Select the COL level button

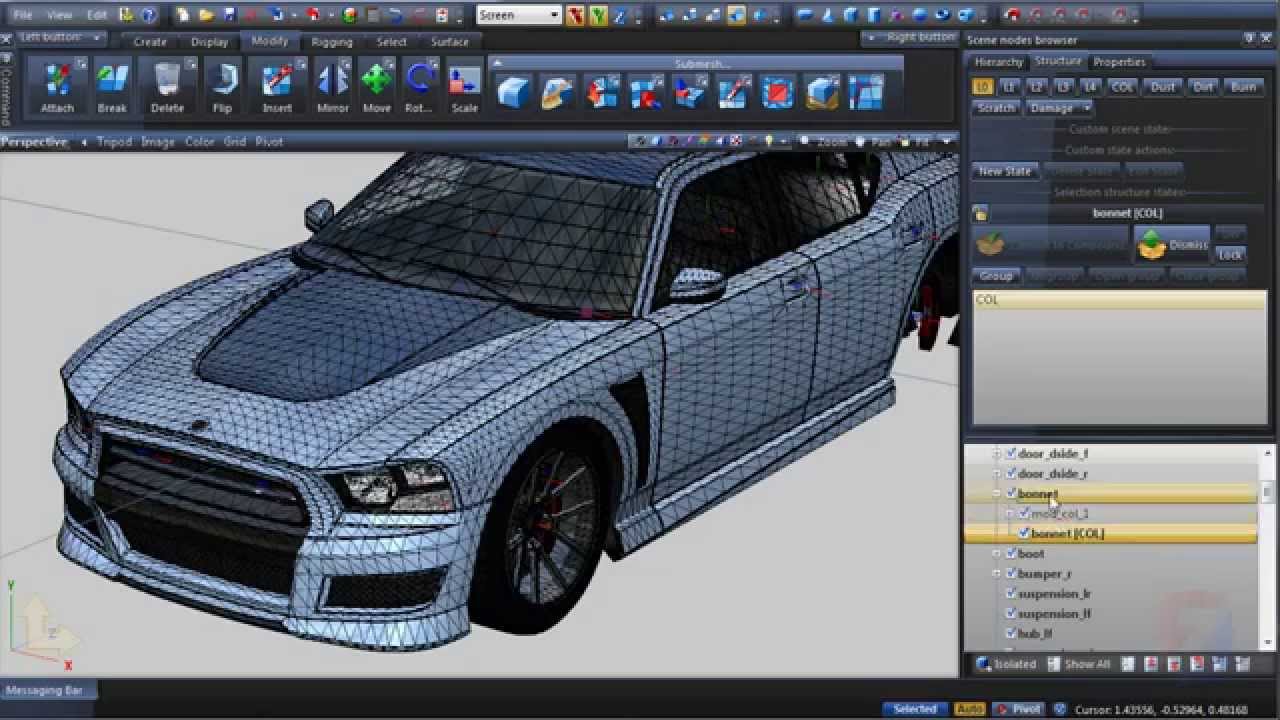coord(1122,87)
